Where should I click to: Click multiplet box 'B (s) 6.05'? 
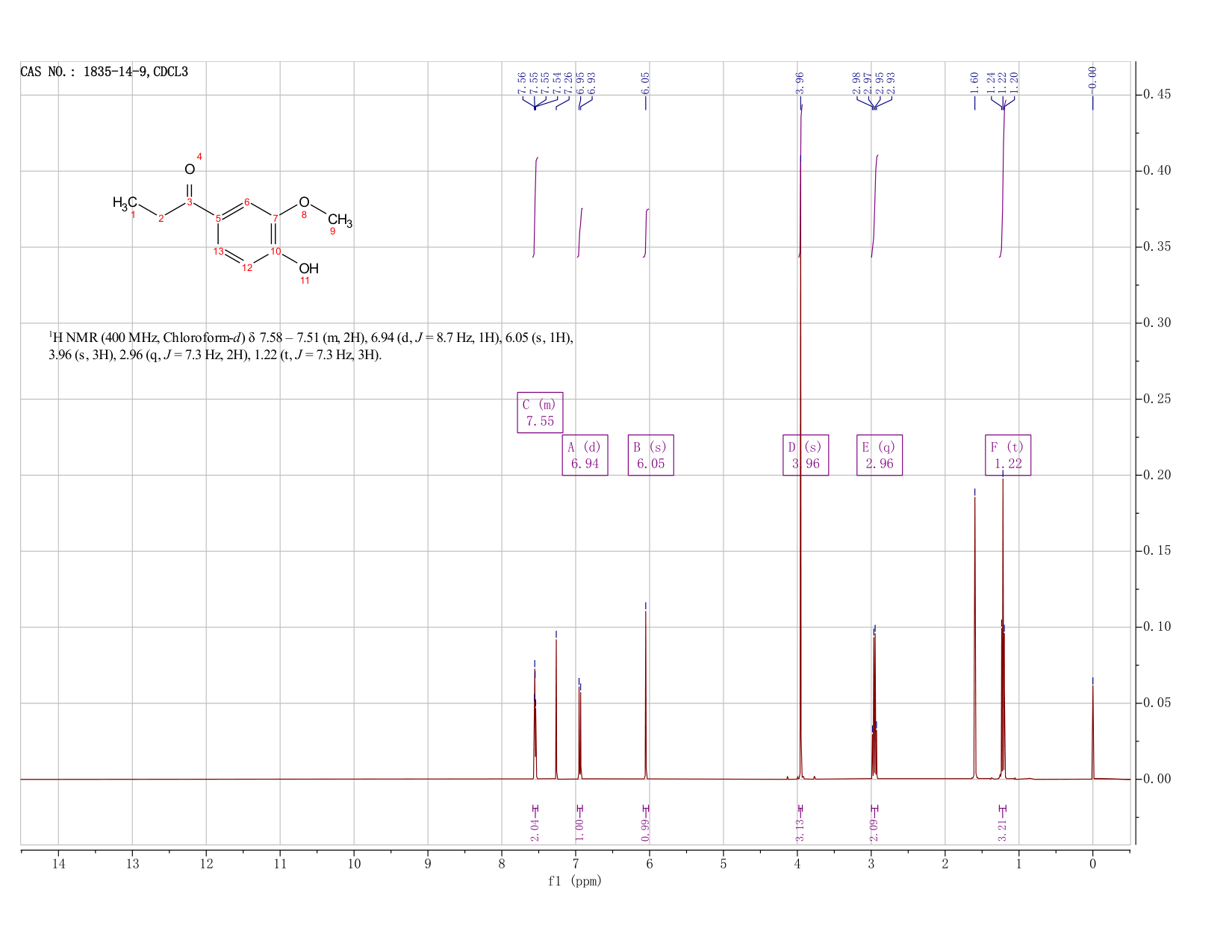[650, 455]
